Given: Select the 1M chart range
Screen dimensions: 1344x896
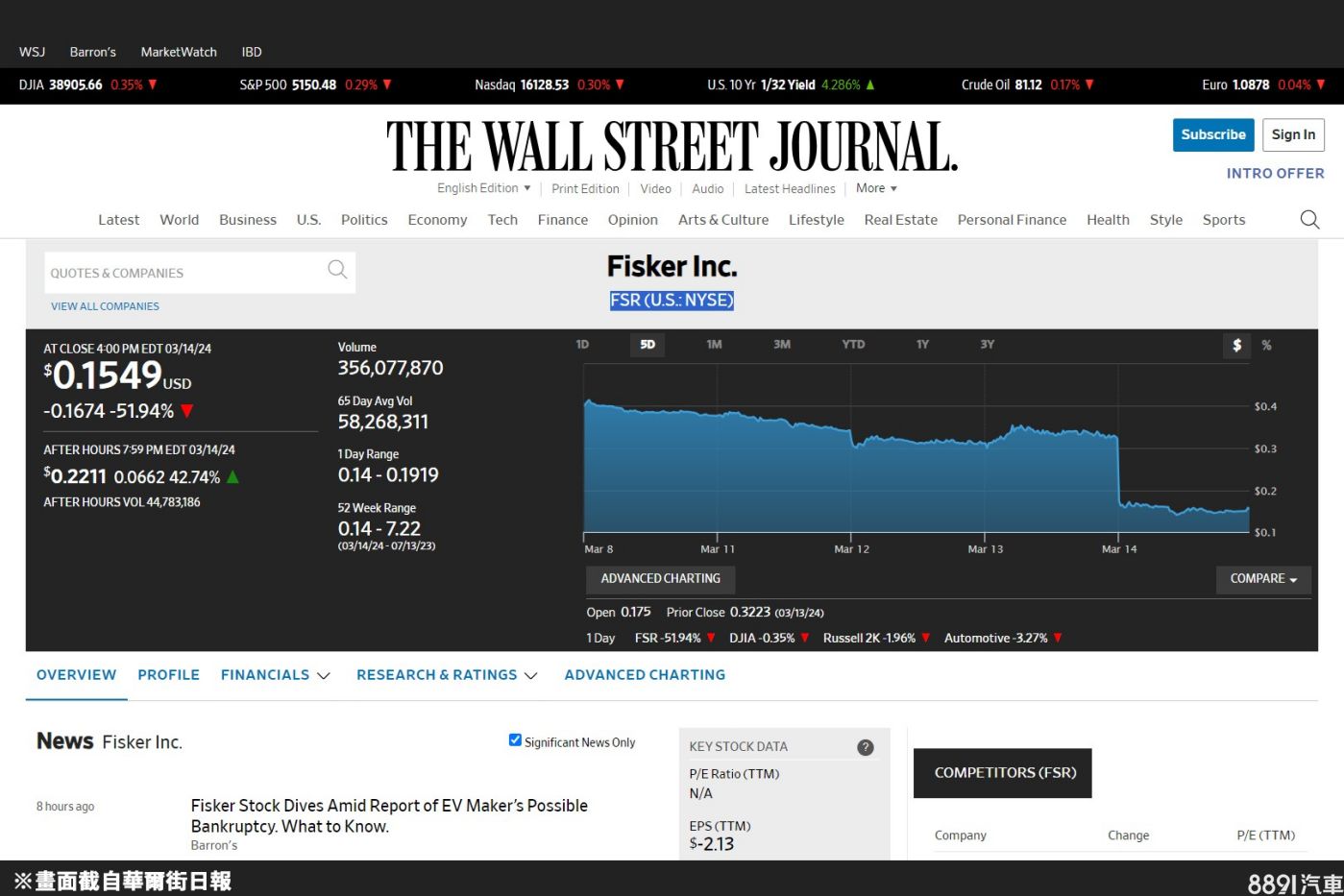Looking at the screenshot, I should click(x=714, y=345).
